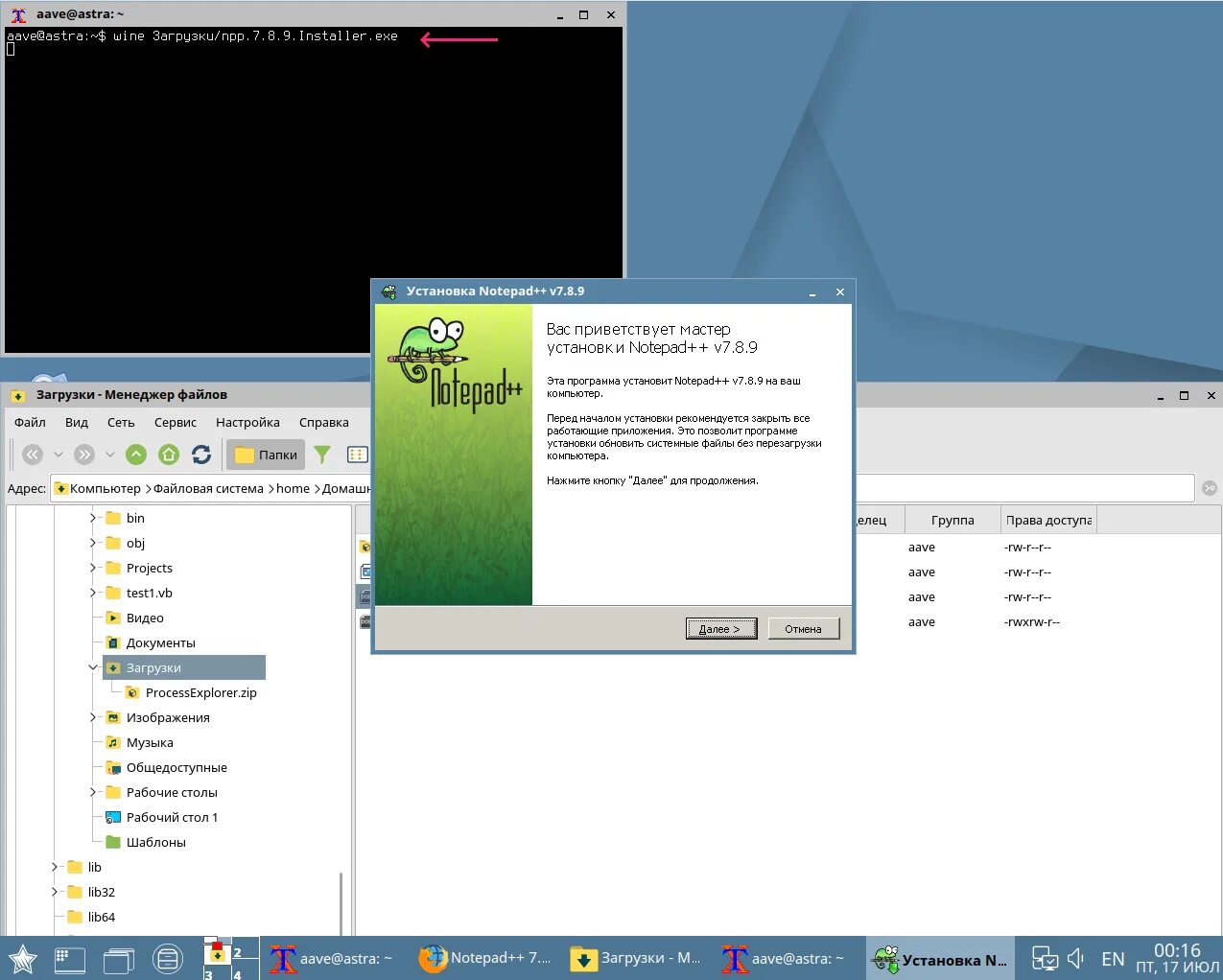Viewport: 1223px width, 980px height.
Task: Open the Вид menu
Action: click(77, 422)
